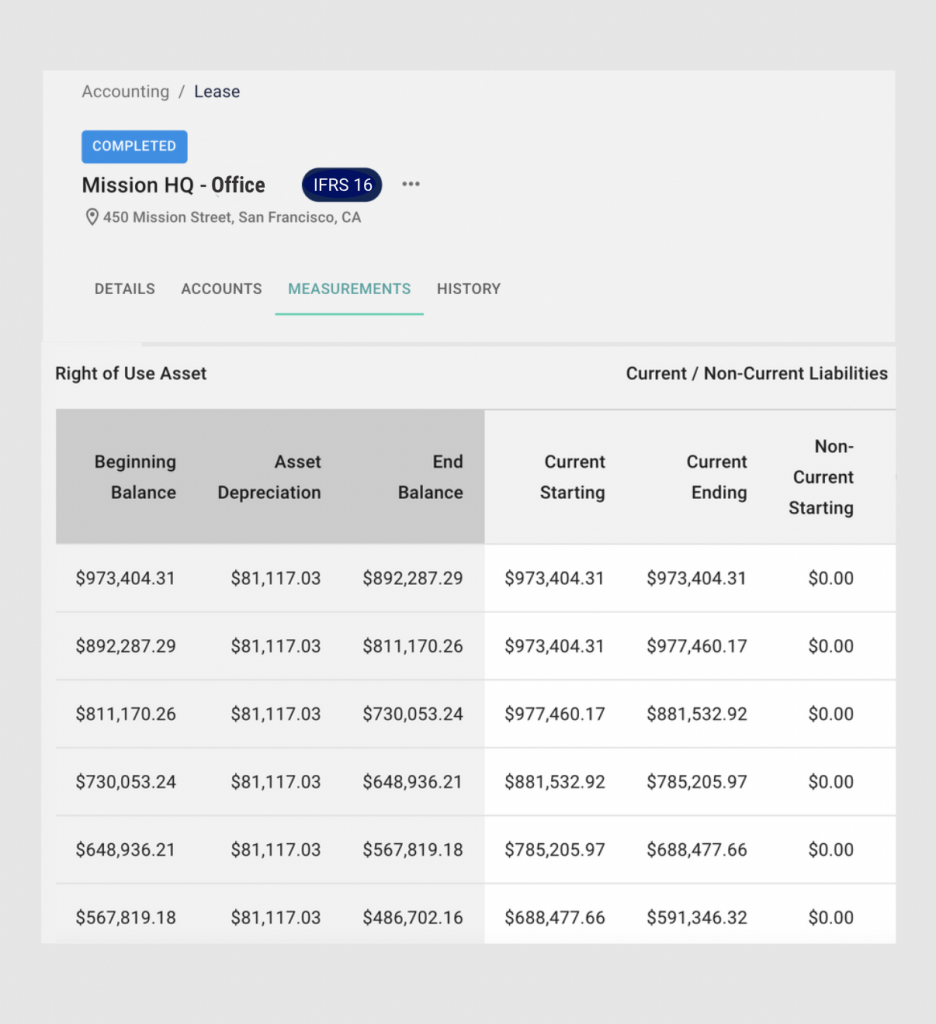Switch to the DETAILS tab
Screen dimensions: 936x1024
click(125, 289)
